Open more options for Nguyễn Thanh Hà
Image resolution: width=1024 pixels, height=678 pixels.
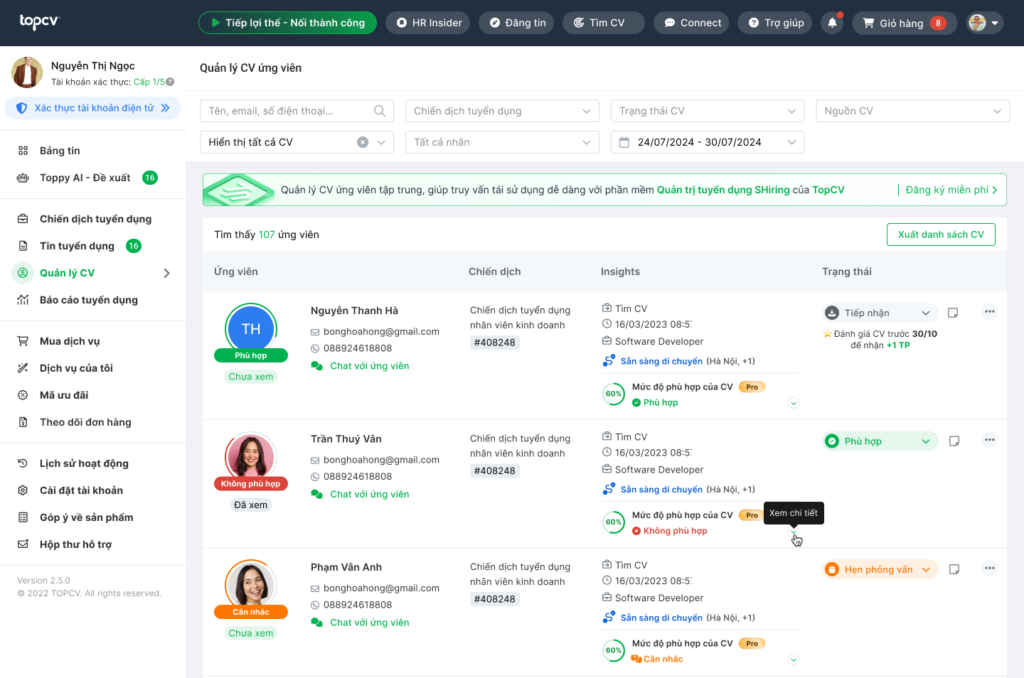click(x=989, y=312)
